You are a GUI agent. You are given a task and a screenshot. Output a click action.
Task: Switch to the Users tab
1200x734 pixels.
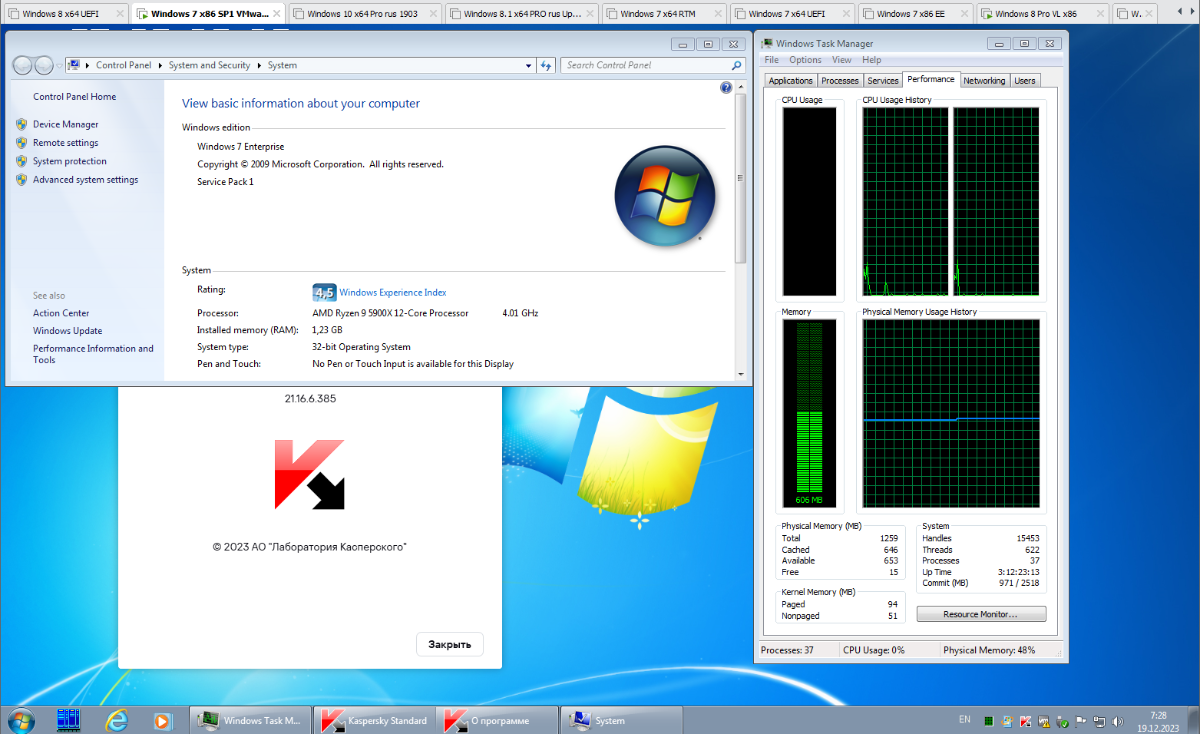[1025, 81]
